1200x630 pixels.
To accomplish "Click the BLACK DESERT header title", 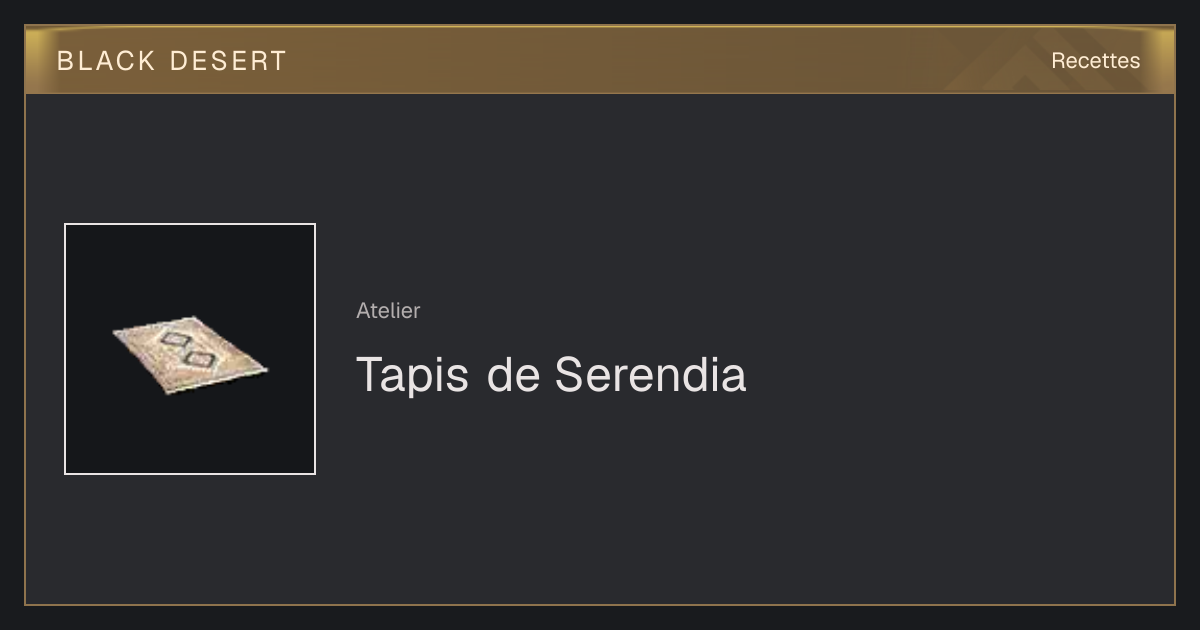I will pyautogui.click(x=172, y=61).
